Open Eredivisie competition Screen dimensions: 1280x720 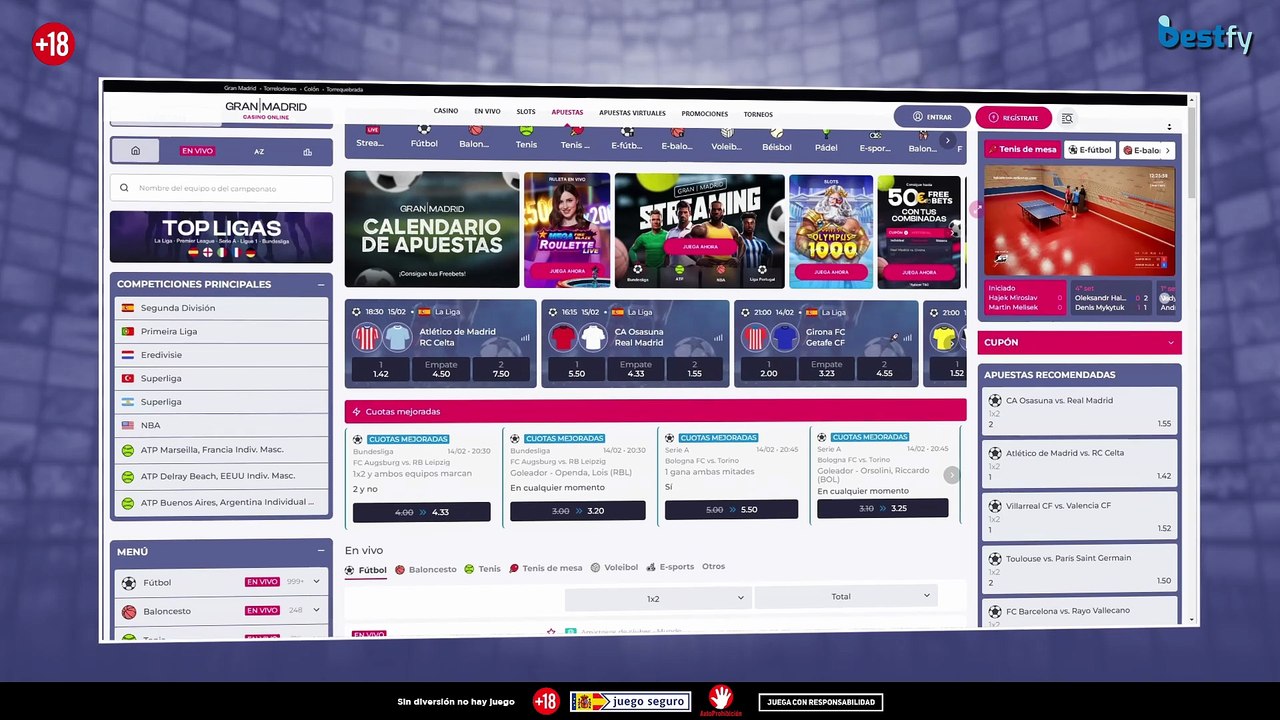coord(220,355)
